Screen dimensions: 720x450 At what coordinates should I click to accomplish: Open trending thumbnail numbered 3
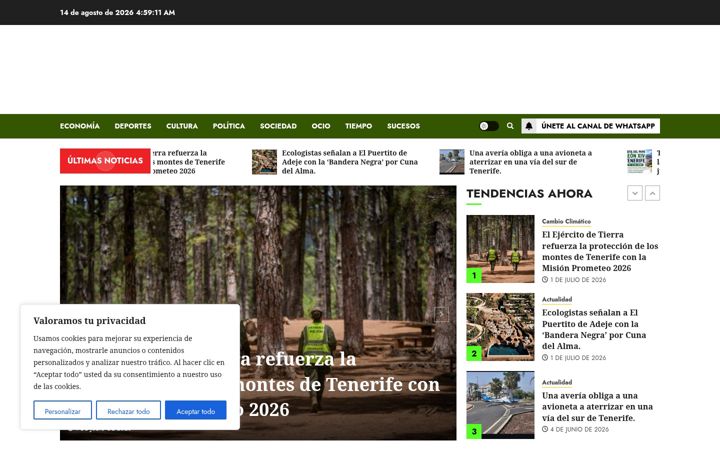pos(500,405)
